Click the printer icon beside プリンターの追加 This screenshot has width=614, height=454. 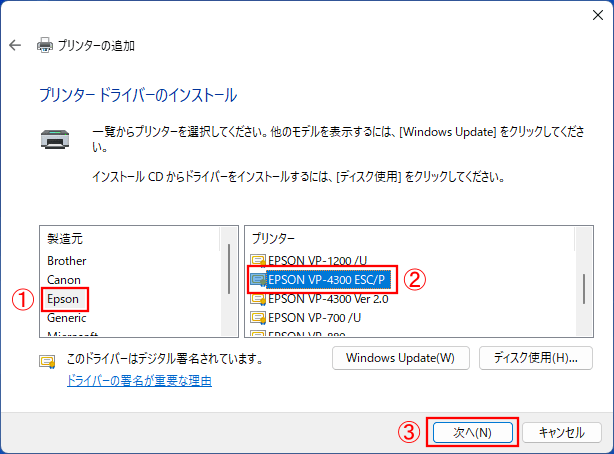coord(45,45)
